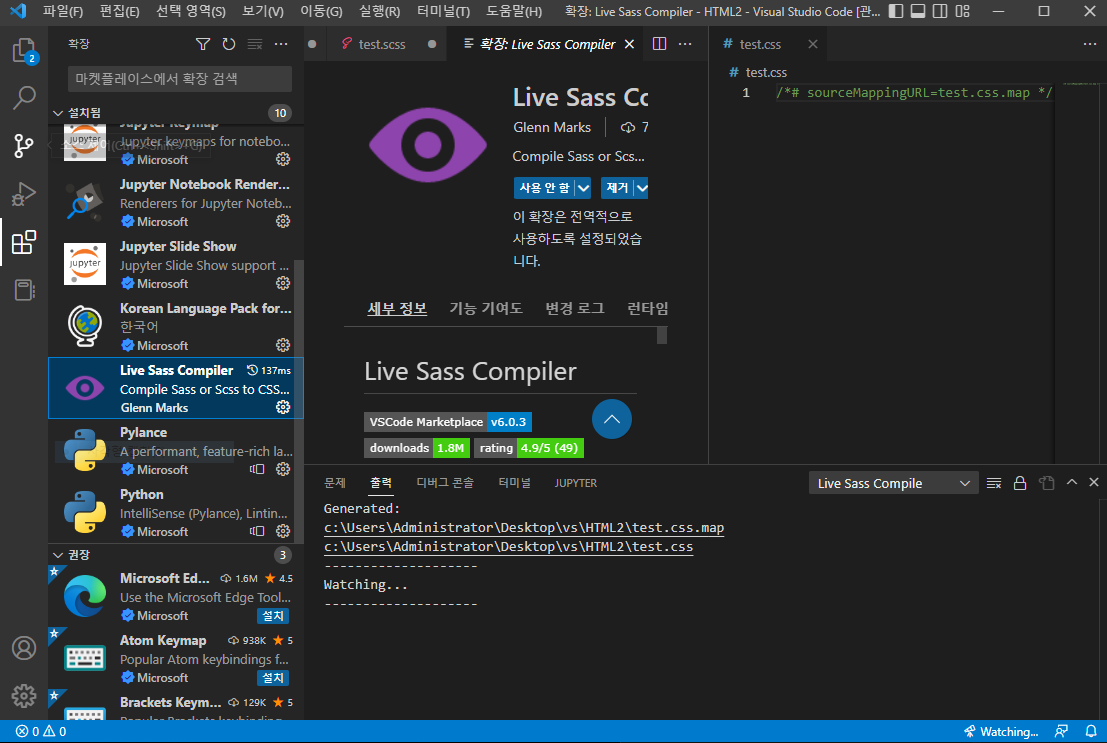The height and width of the screenshot is (743, 1107).
Task: Open the notebook icon in activity bar
Action: click(x=24, y=290)
